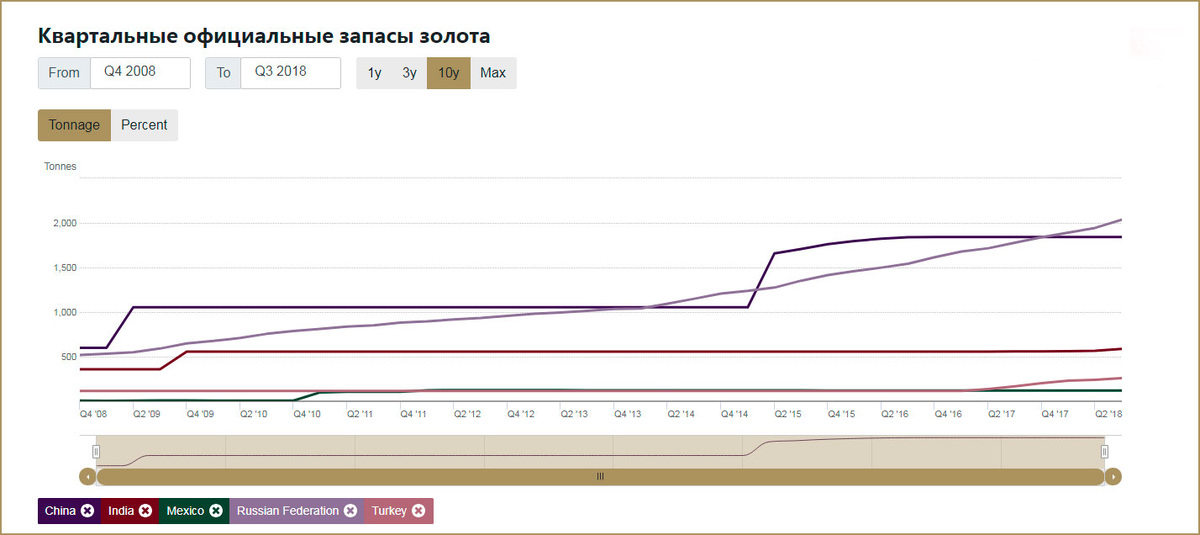The image size is (1200, 535).
Task: Remove China from the chart legend
Action: pos(88,511)
